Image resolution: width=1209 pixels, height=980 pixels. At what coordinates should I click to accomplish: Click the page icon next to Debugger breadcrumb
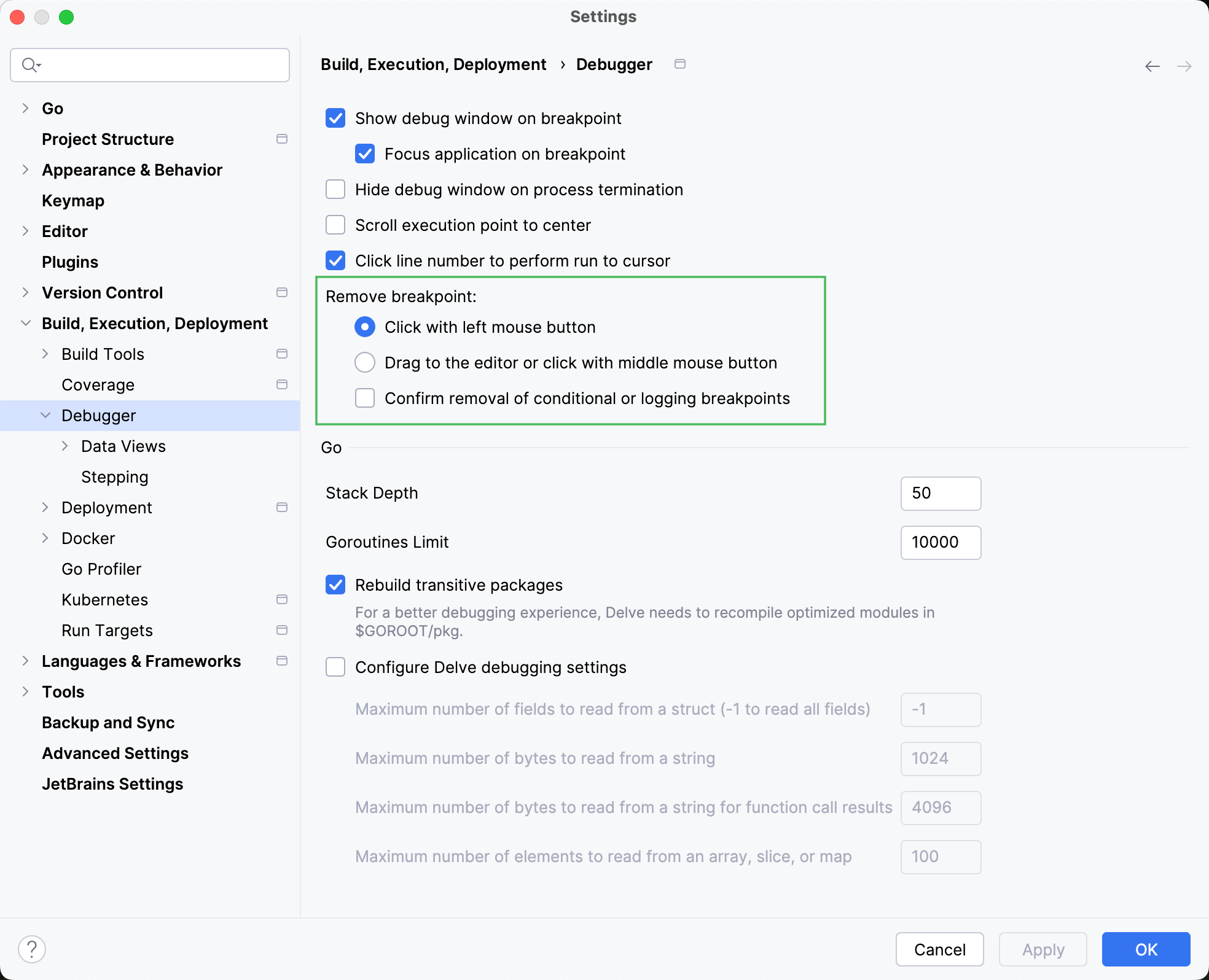point(680,64)
